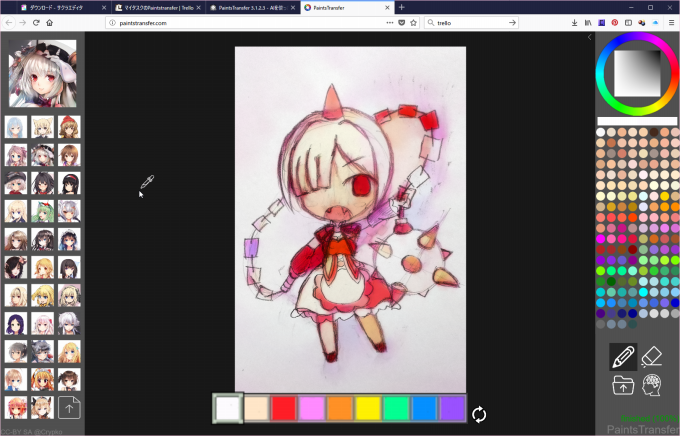Choose the dark brown palette dot
The width and height of the screenshot is (680, 436).
click(654, 132)
